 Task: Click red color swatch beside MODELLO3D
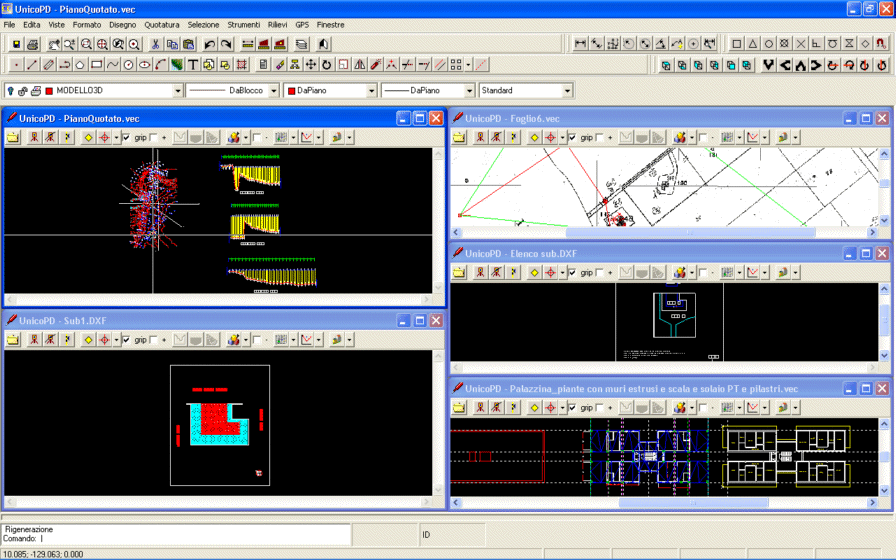click(49, 91)
